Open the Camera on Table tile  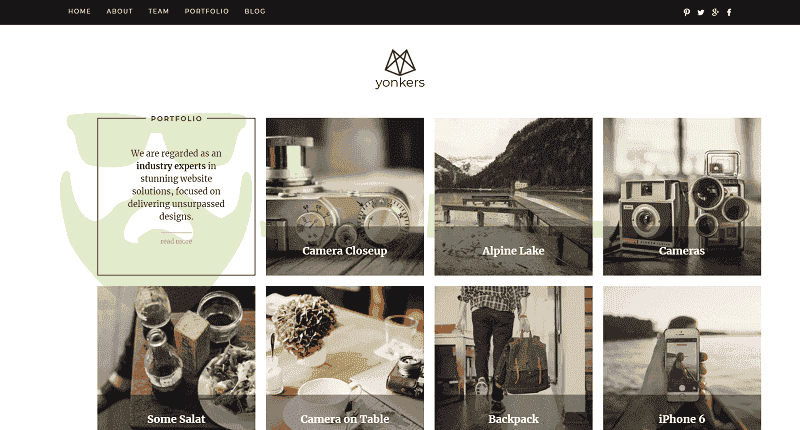pos(345,358)
